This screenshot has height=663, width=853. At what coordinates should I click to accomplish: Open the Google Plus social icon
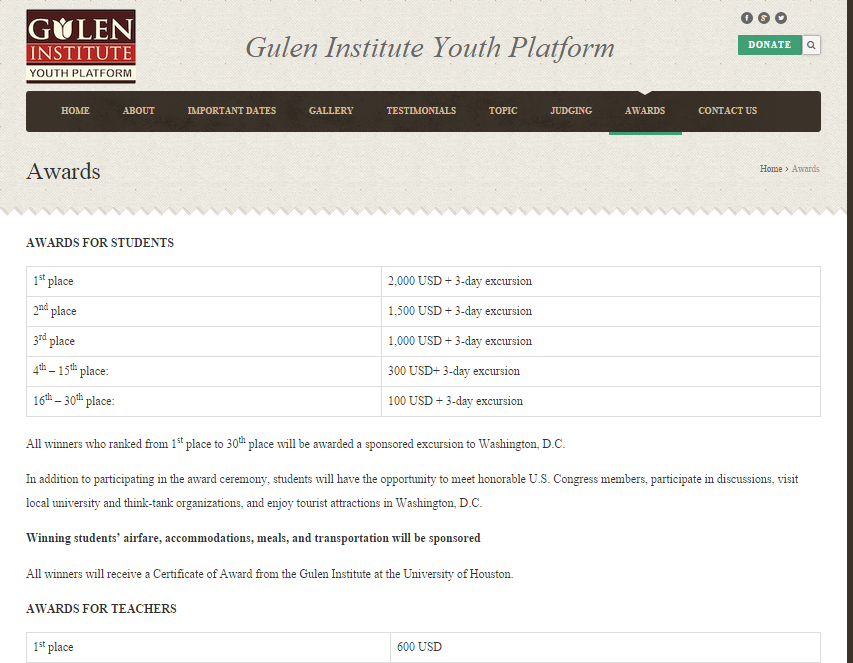pyautogui.click(x=764, y=18)
